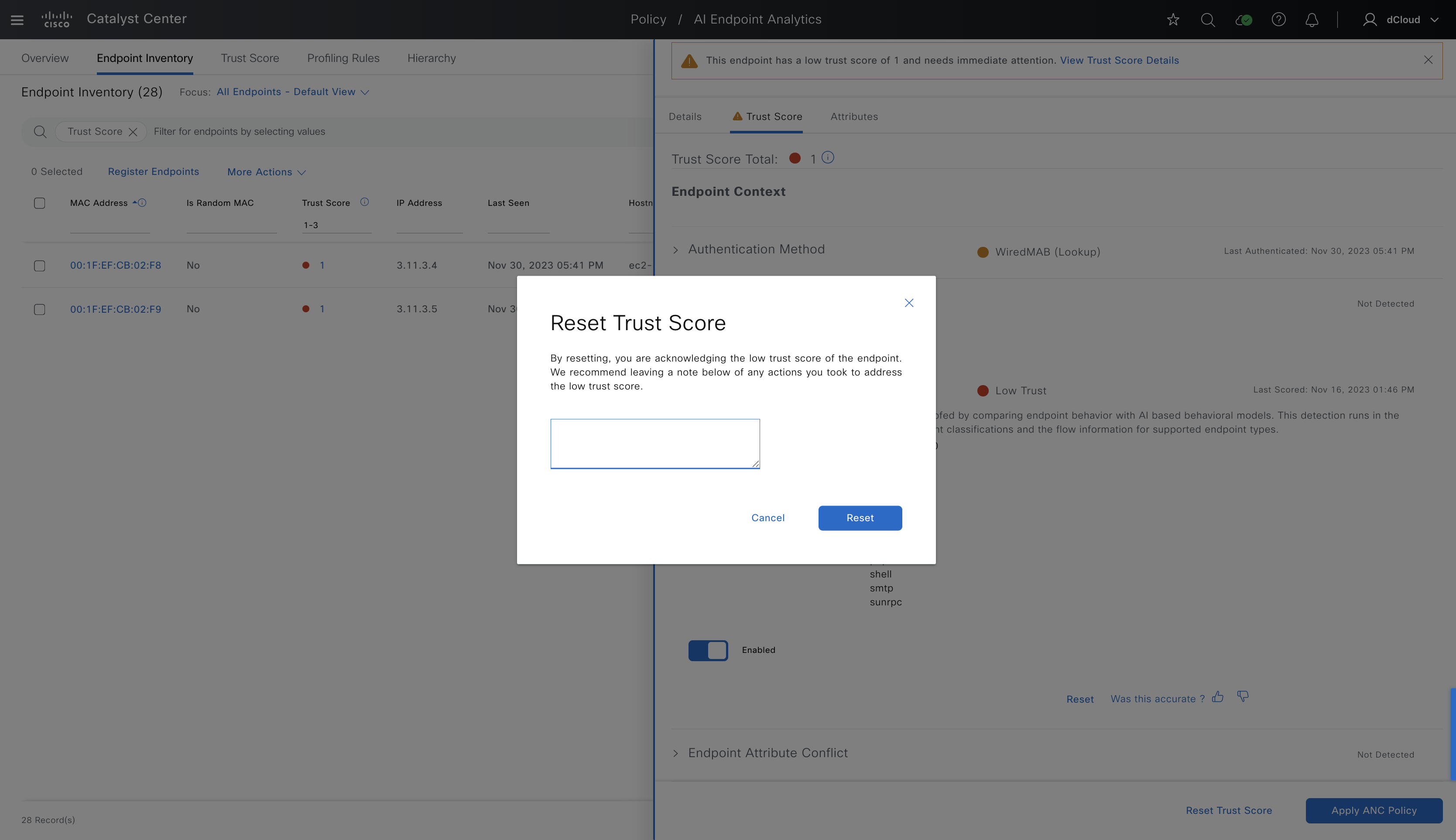Click Trust Score Total info icon
Screen dimensions: 1456x840
[x=828, y=157]
